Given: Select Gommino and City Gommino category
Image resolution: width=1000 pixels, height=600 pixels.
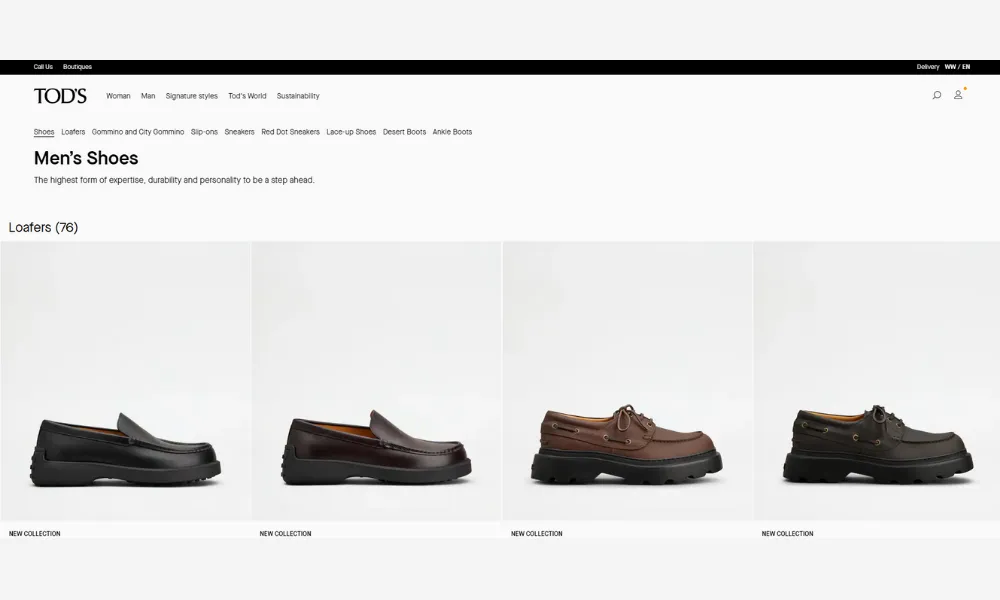Looking at the screenshot, I should 138,132.
